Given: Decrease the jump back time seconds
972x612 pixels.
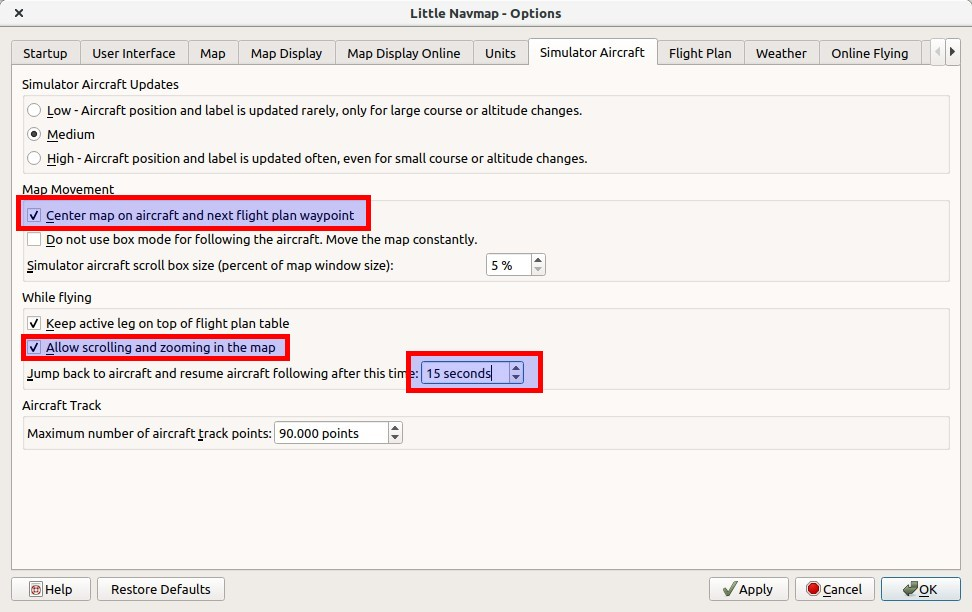Looking at the screenshot, I should [516, 378].
